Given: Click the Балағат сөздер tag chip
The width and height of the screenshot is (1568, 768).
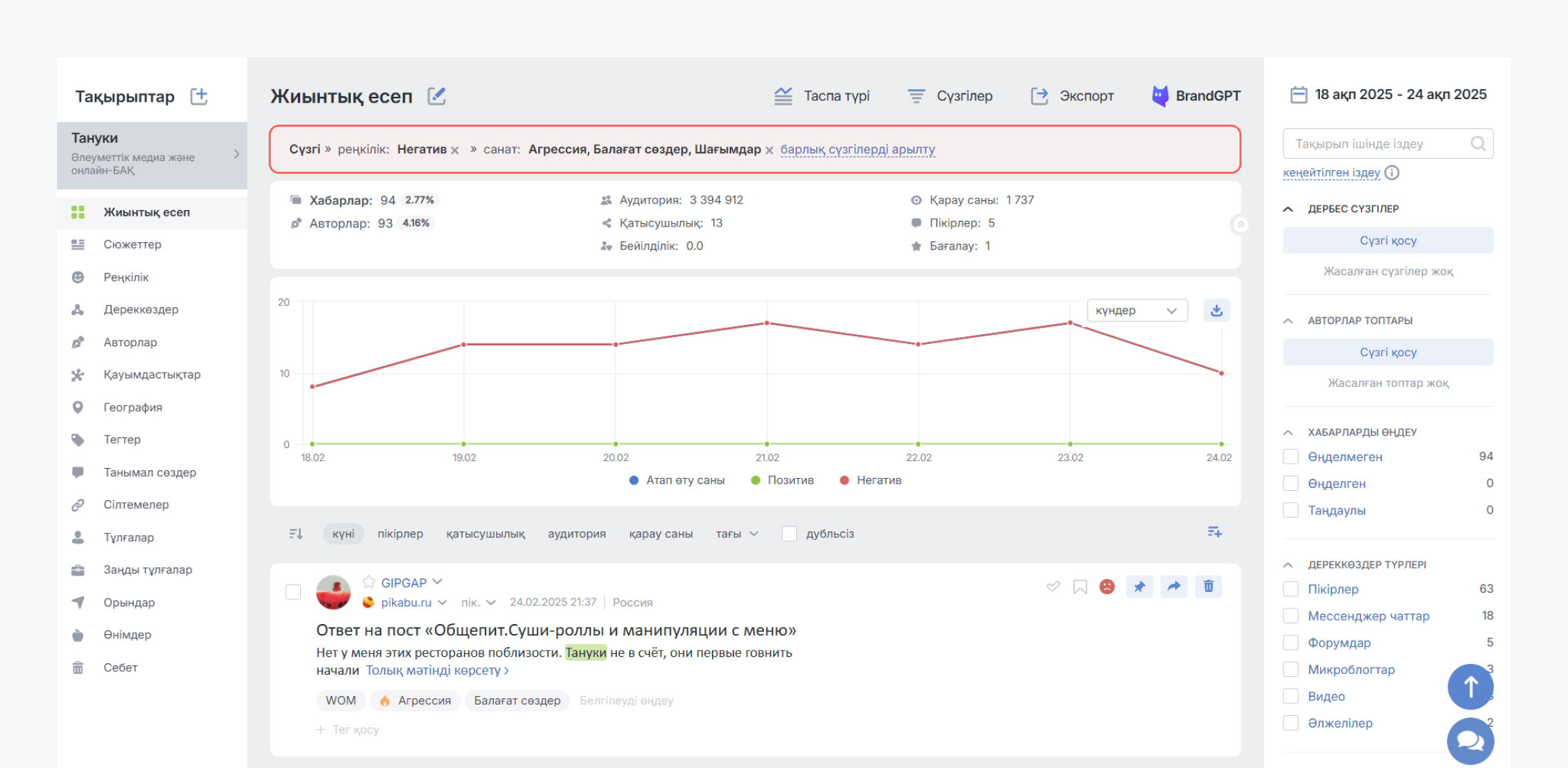Looking at the screenshot, I should coord(517,701).
